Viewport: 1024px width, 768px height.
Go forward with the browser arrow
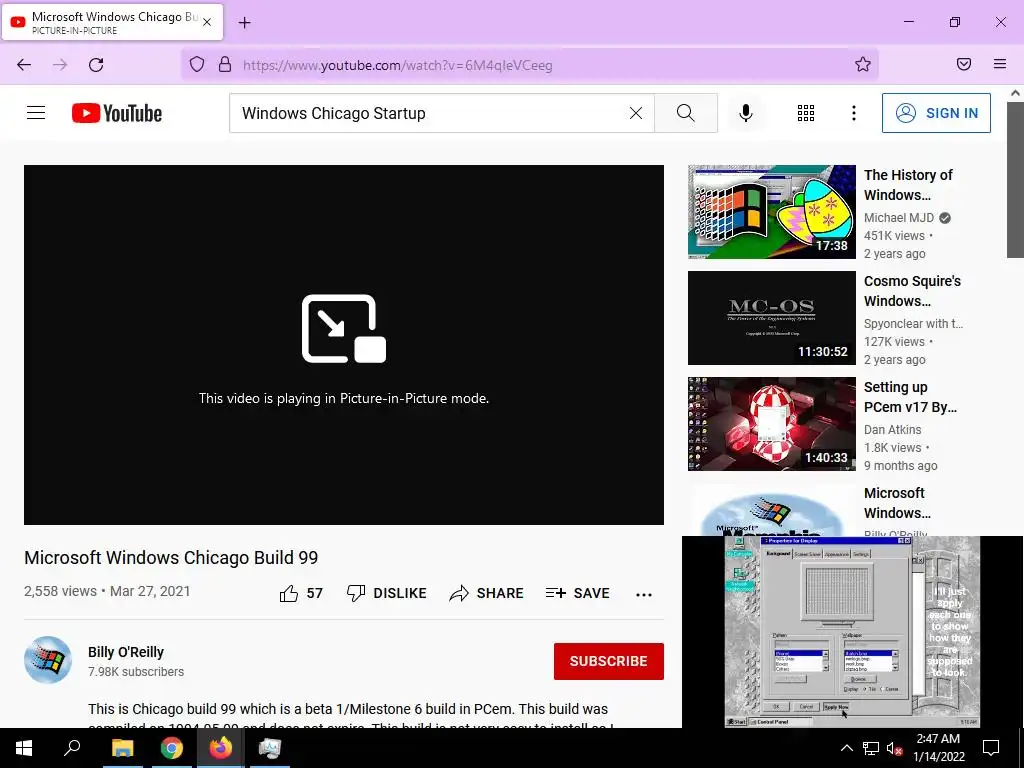click(60, 64)
